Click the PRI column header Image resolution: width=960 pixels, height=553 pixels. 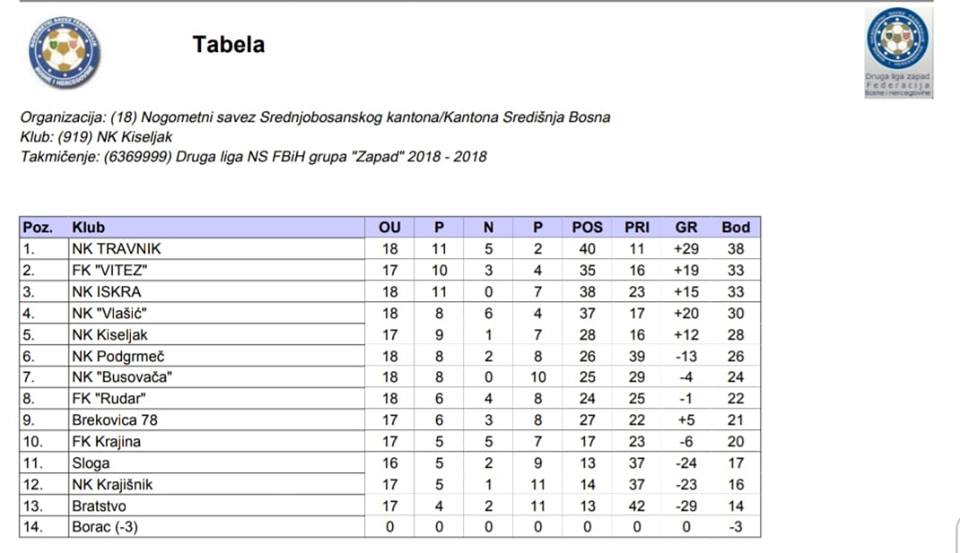pos(637,227)
